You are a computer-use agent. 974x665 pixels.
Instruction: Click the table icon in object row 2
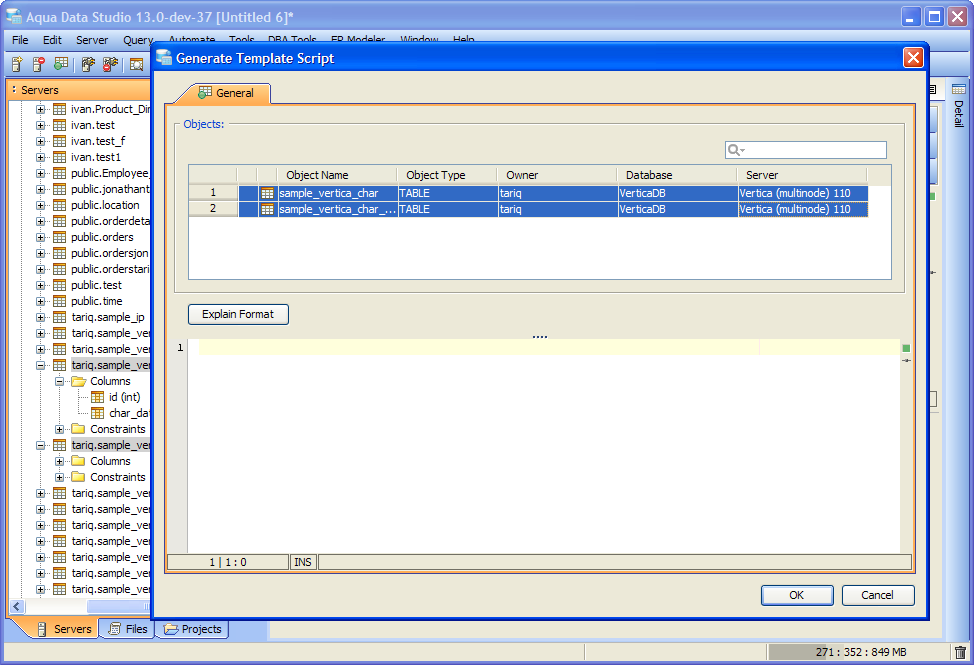(267, 209)
